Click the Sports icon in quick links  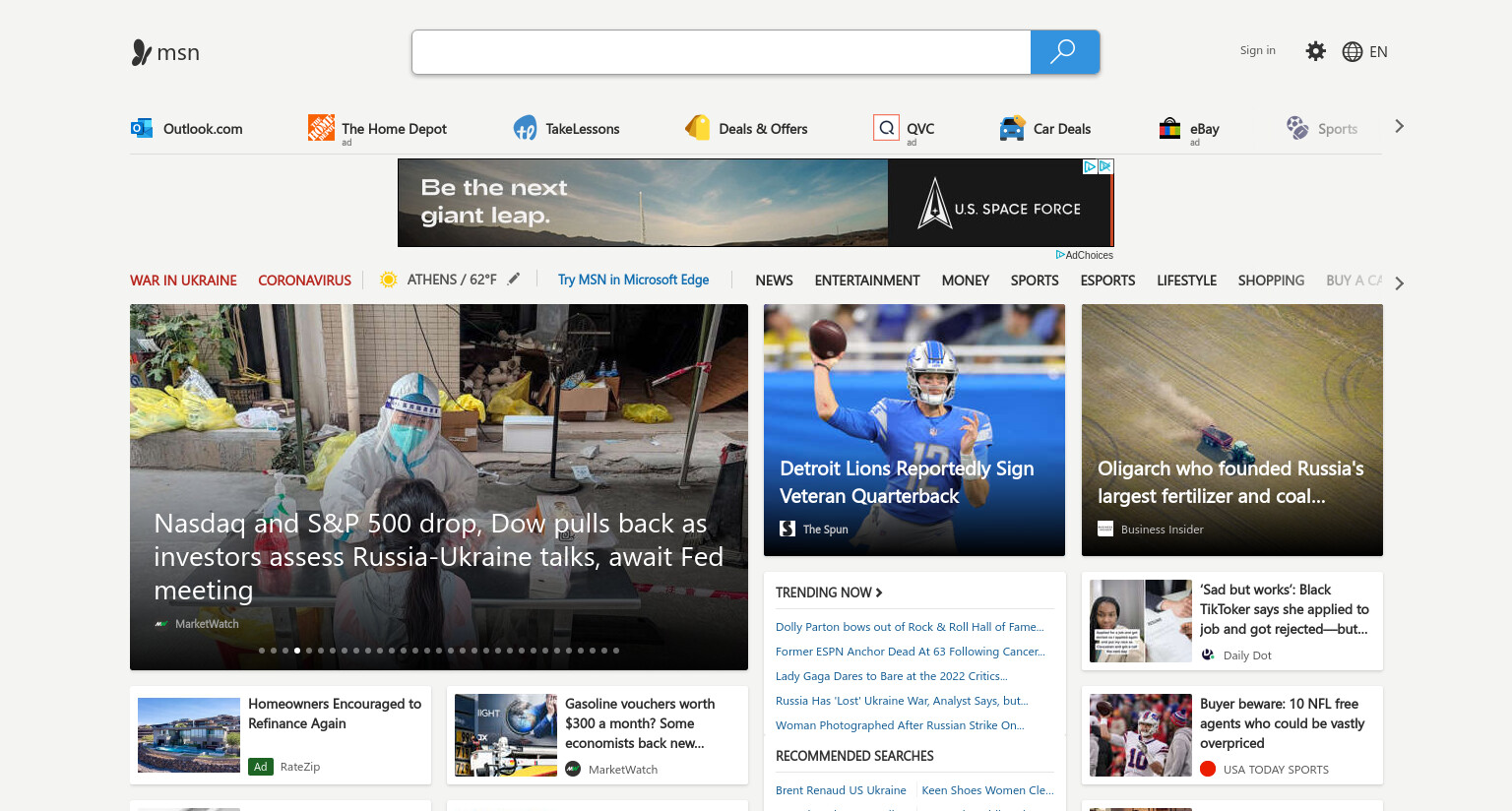coord(1297,128)
